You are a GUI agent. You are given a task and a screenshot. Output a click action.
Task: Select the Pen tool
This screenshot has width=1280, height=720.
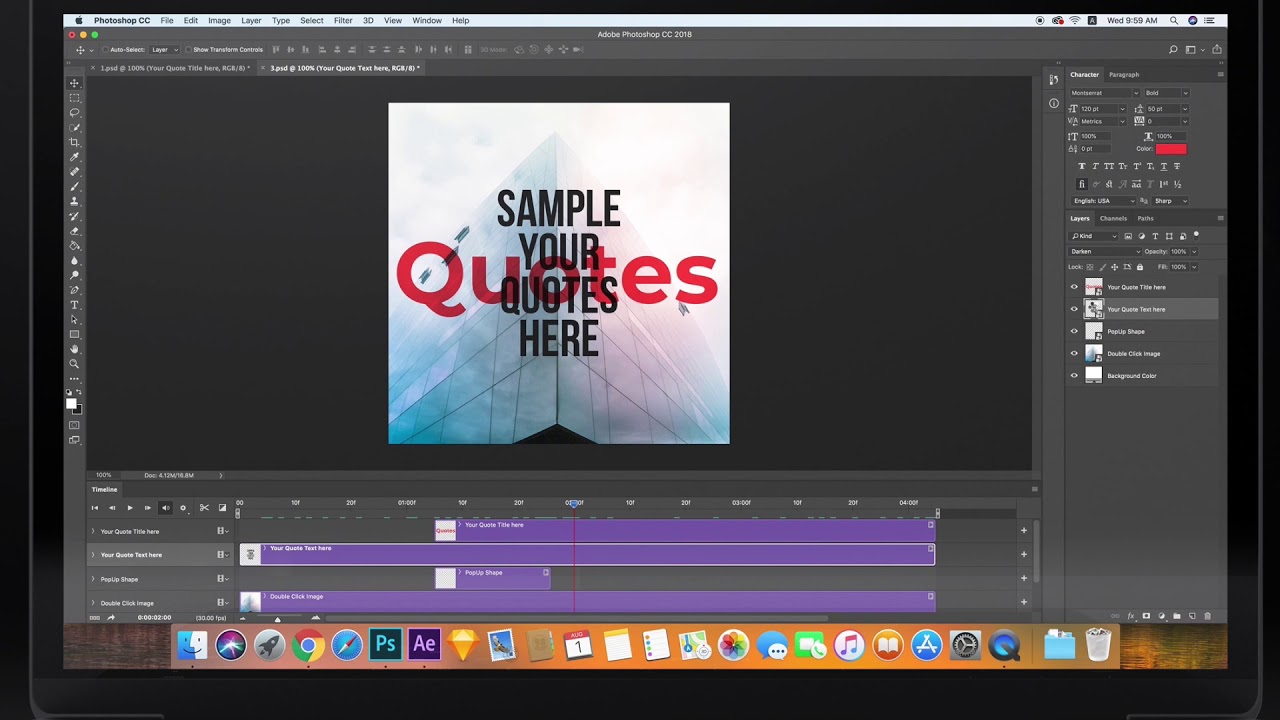[x=75, y=290]
